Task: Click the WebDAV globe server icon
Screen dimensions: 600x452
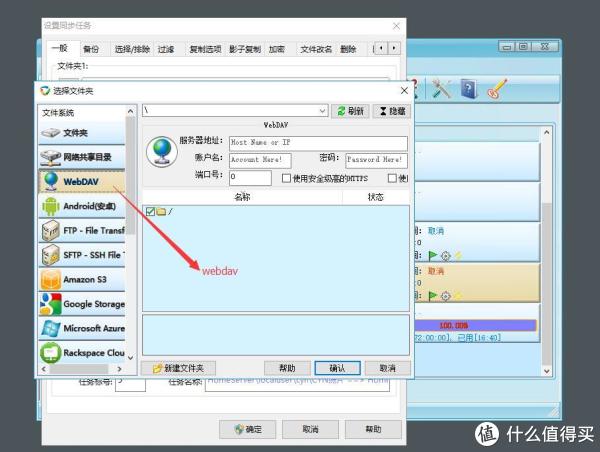Action: click(161, 152)
